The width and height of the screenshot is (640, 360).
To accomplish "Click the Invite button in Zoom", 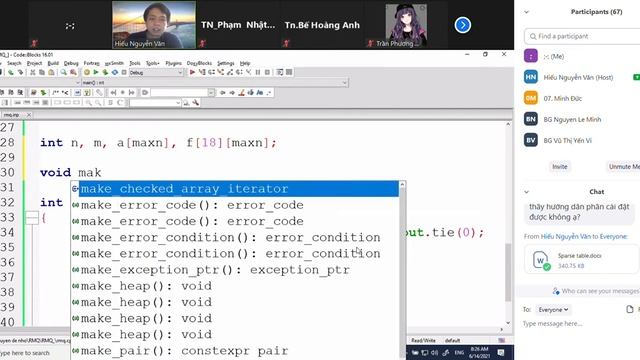I will pyautogui.click(x=560, y=167).
